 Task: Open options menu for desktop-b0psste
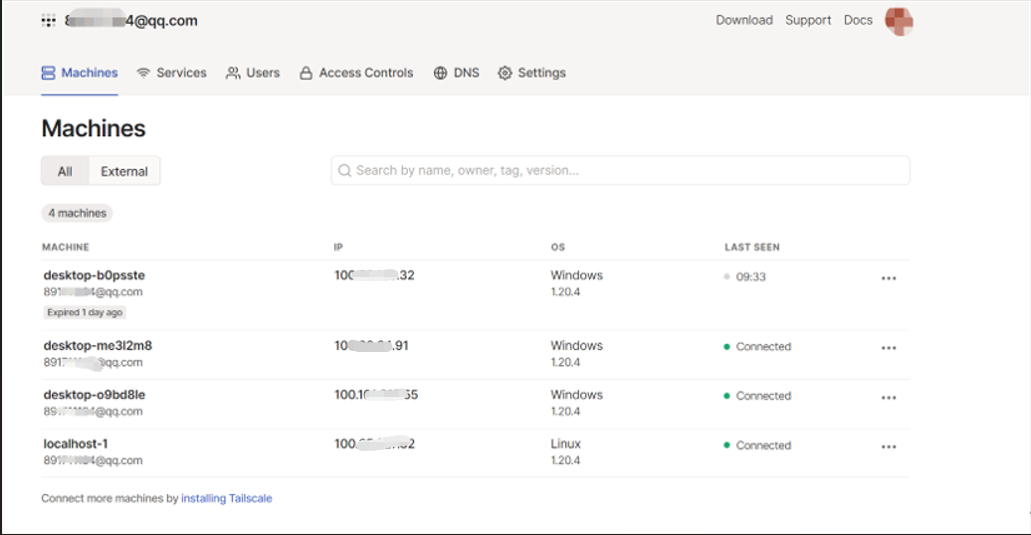[888, 278]
